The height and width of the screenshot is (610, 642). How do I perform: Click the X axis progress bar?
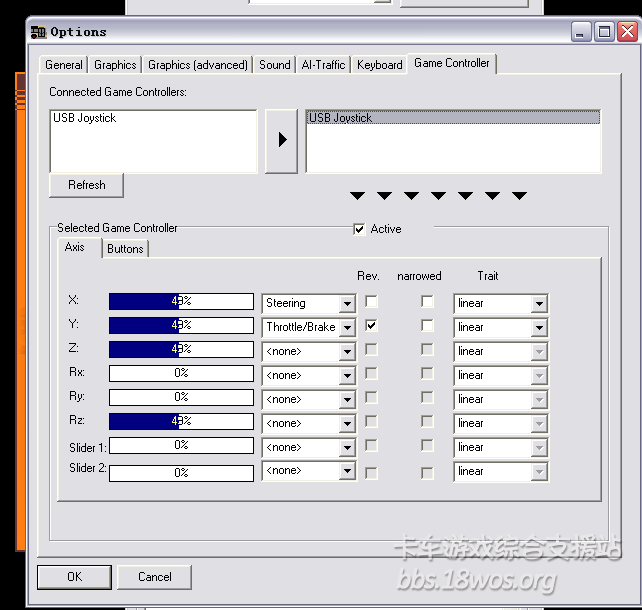181,302
